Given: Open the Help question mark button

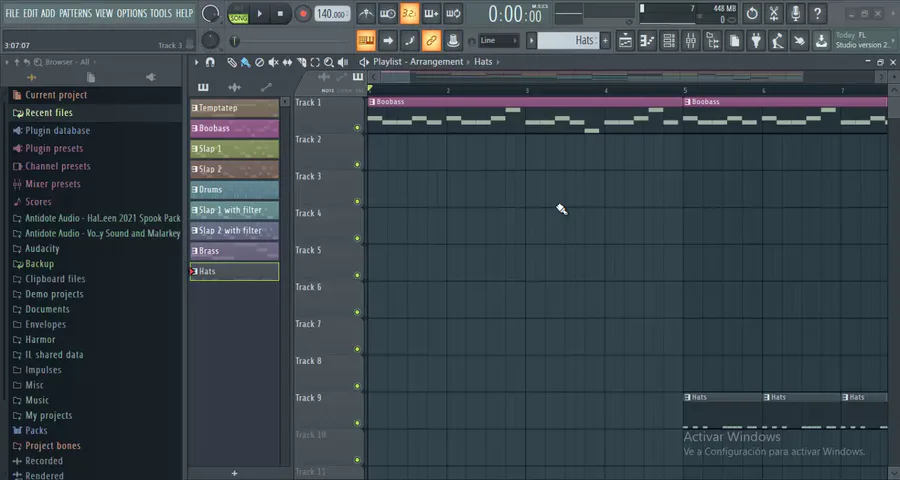Looking at the screenshot, I should point(817,13).
